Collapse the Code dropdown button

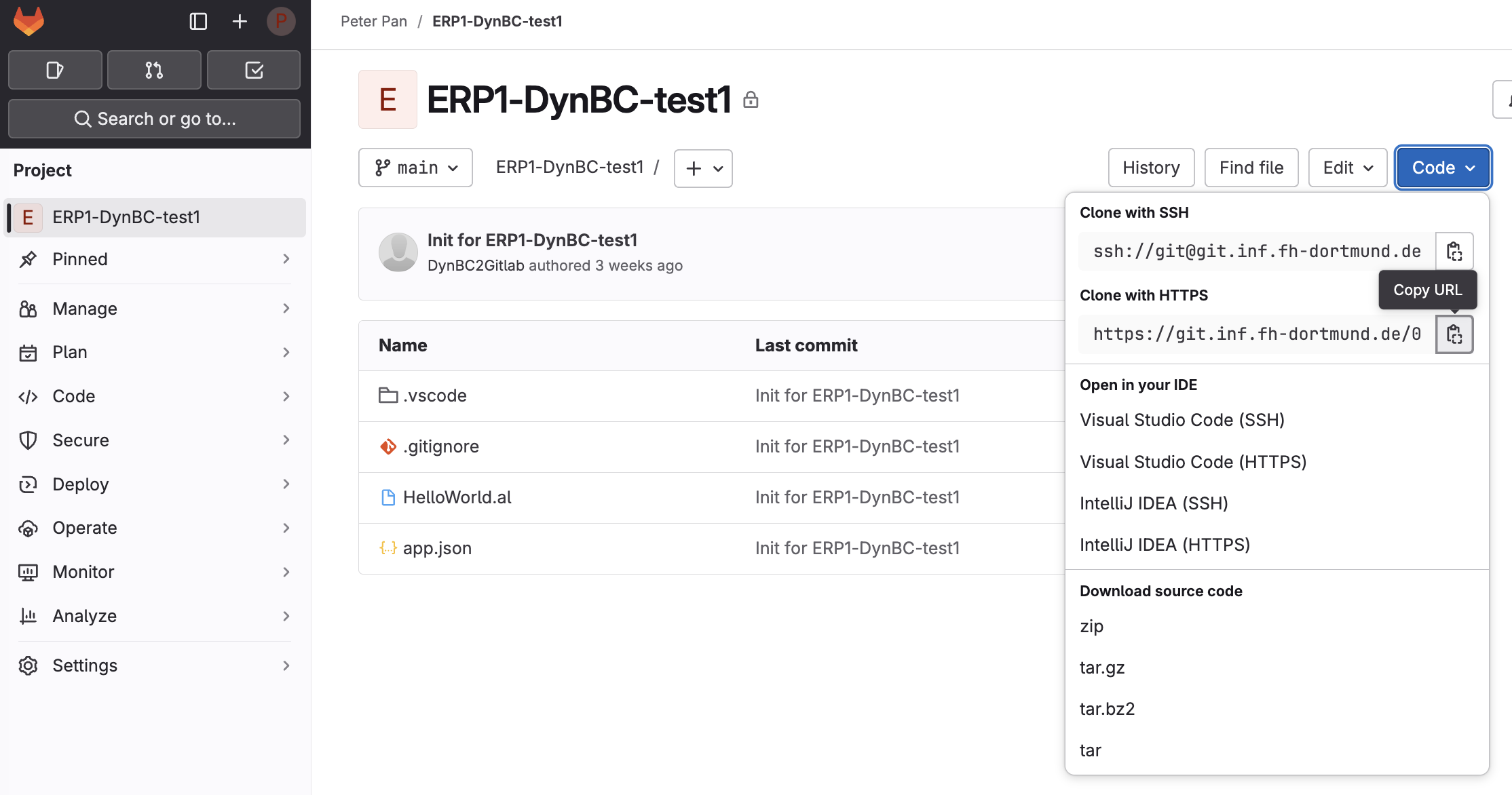[x=1443, y=168]
